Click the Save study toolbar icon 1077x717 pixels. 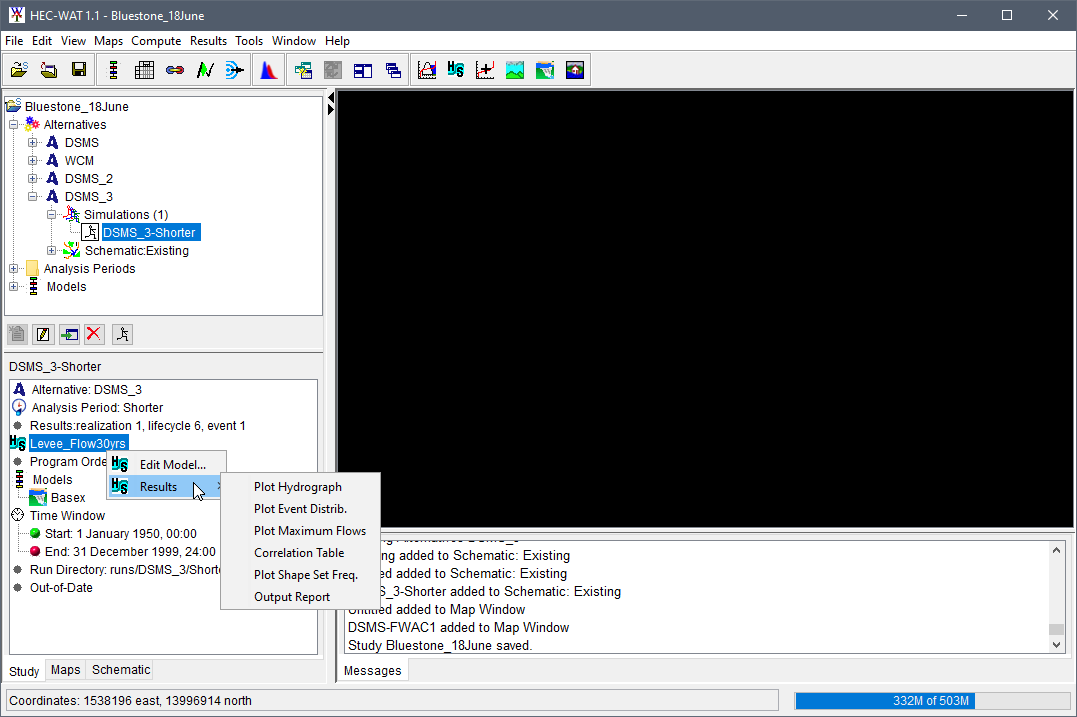[x=77, y=69]
